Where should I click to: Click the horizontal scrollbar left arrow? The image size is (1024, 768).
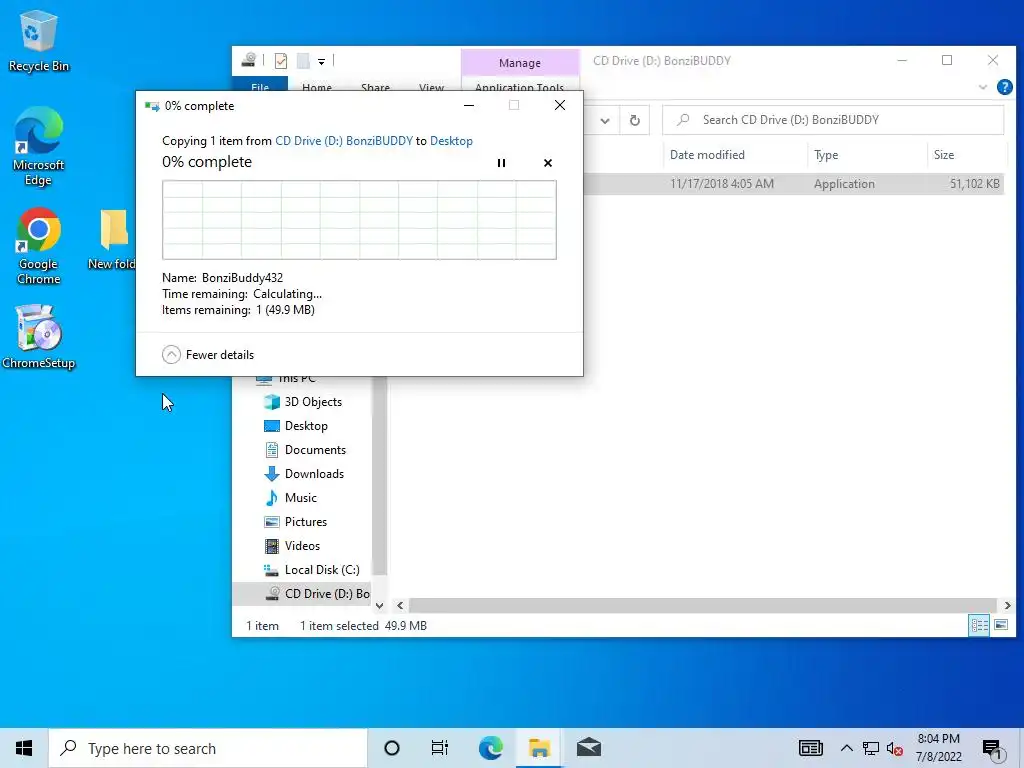pos(400,605)
